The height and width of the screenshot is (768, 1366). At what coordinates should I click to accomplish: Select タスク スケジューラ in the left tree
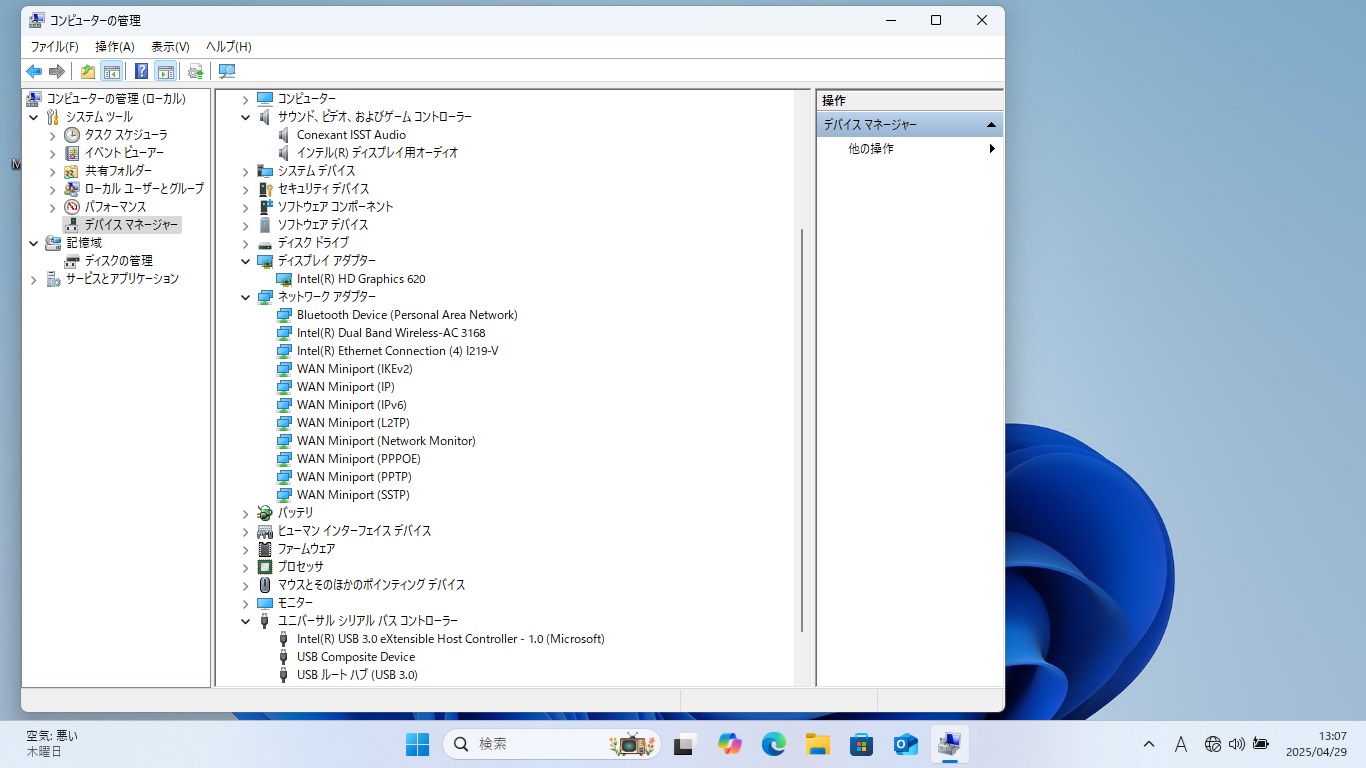tap(126, 135)
